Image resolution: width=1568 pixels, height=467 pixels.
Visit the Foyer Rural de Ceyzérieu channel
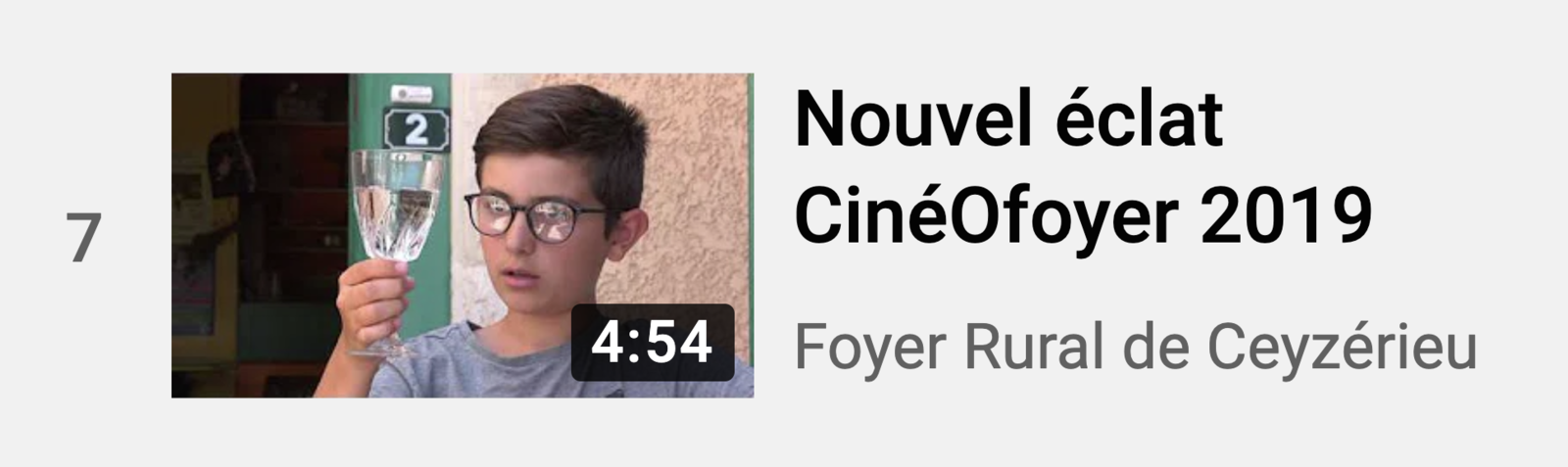pos(1135,346)
